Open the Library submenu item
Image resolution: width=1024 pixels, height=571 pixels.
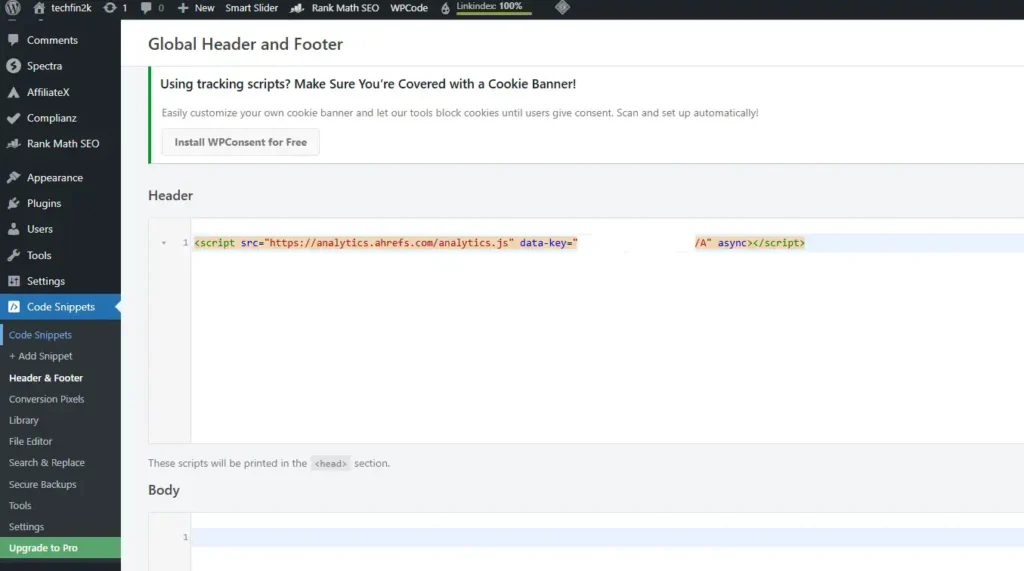24,420
